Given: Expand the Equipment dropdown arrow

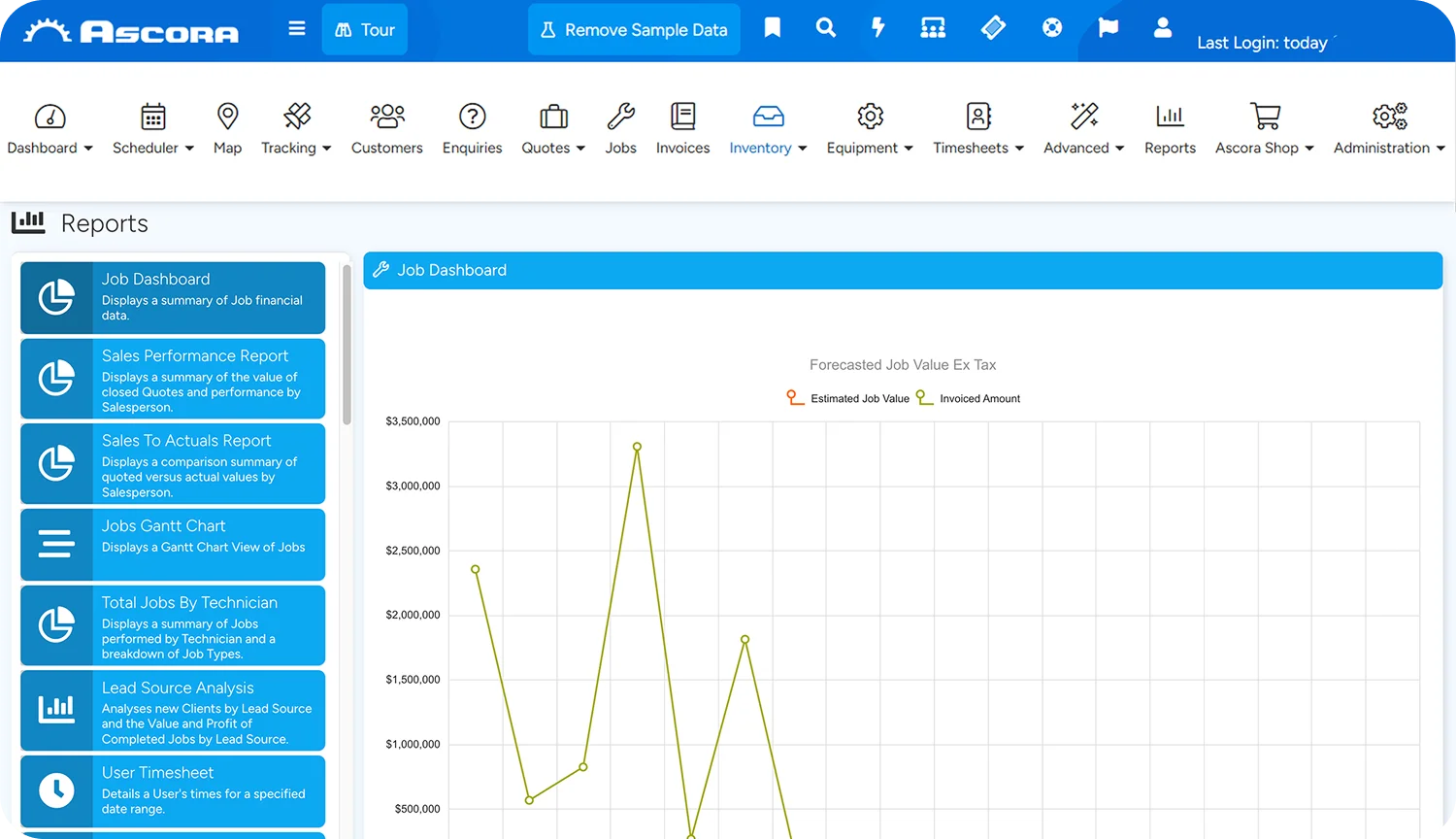Looking at the screenshot, I should point(909,149).
